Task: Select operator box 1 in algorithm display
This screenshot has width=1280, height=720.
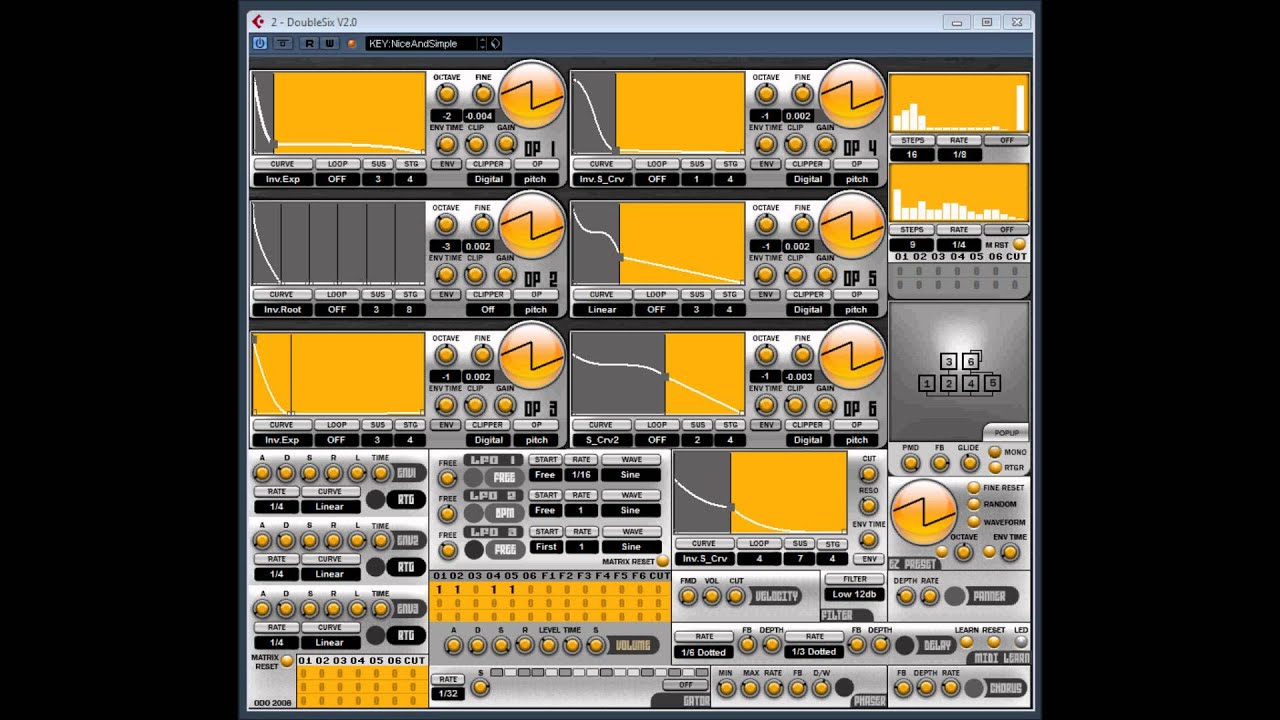Action: (927, 383)
